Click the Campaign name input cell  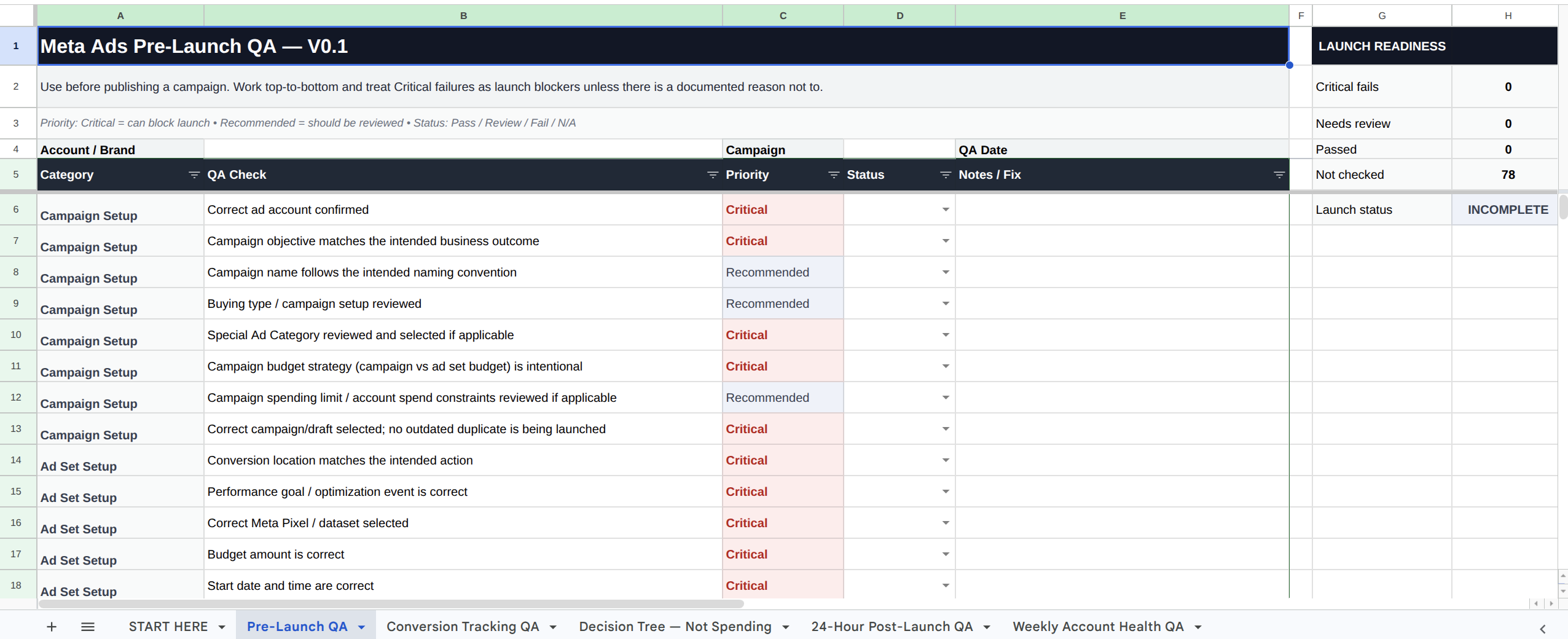pyautogui.click(x=900, y=149)
